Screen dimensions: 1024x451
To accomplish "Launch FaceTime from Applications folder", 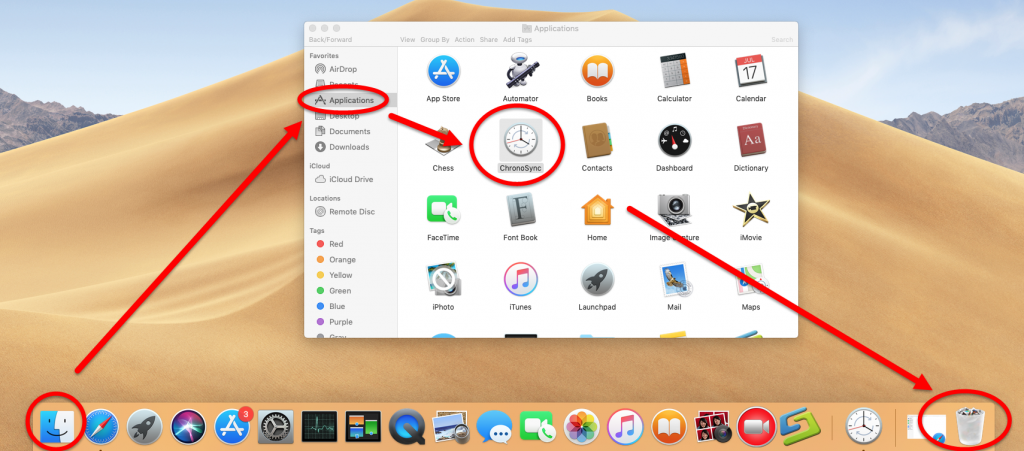I will pyautogui.click(x=443, y=211).
